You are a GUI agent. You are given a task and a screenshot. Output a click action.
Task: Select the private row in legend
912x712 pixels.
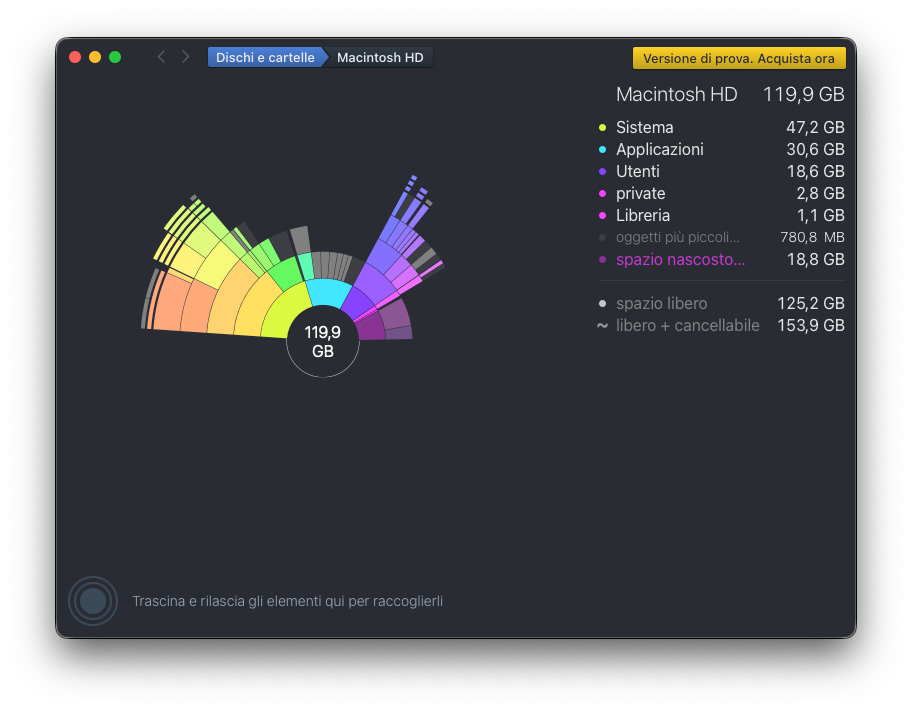(x=721, y=194)
